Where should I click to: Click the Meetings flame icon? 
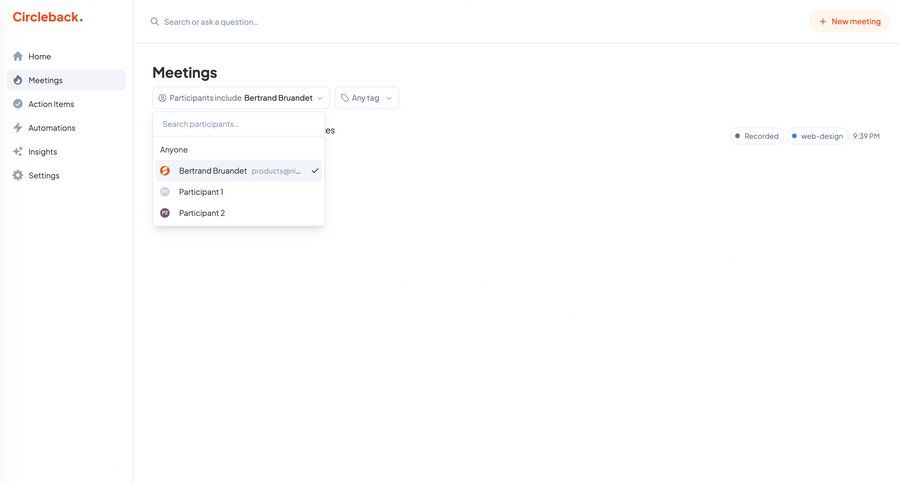[x=18, y=80]
